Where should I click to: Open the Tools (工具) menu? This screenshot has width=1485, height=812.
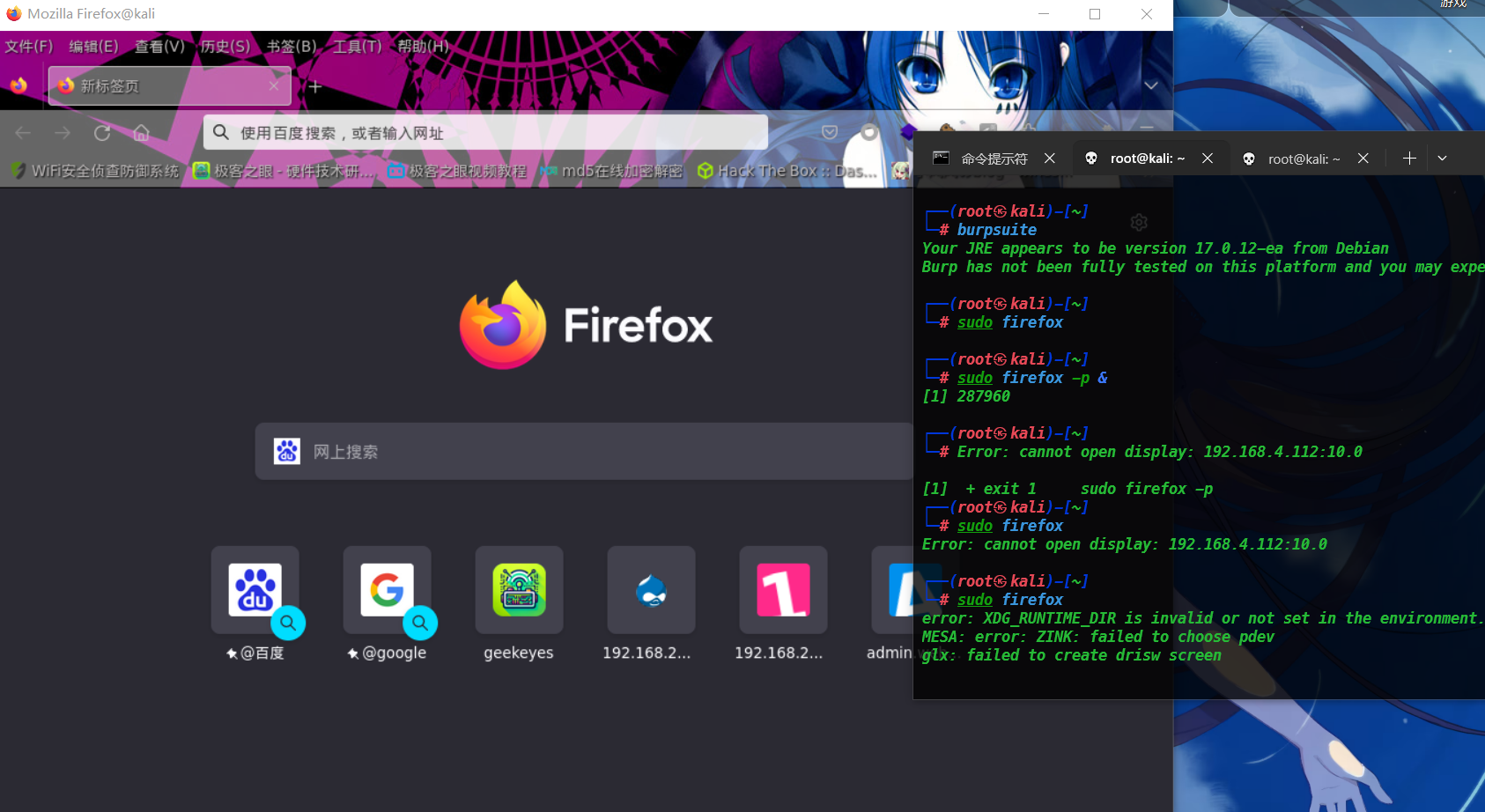358,46
